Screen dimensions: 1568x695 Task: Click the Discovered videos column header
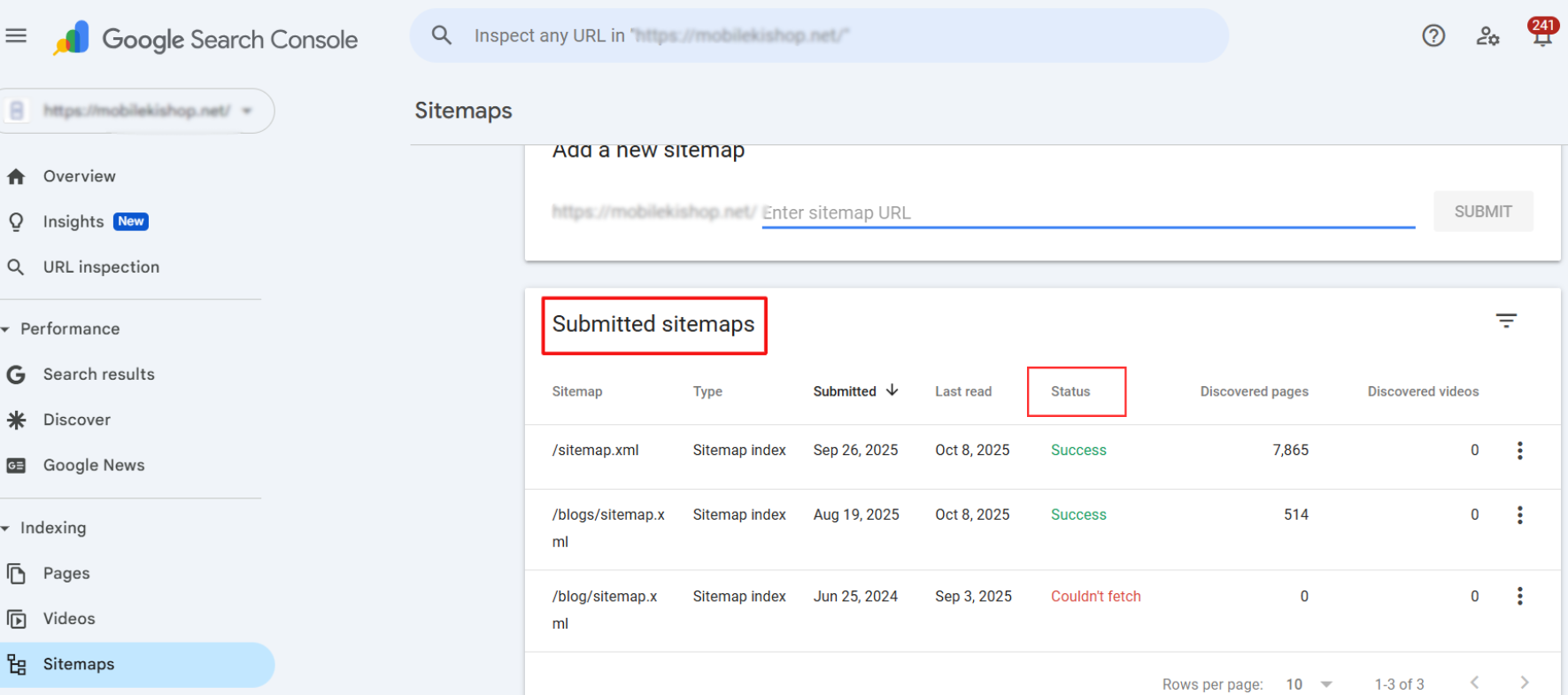[x=1423, y=391]
